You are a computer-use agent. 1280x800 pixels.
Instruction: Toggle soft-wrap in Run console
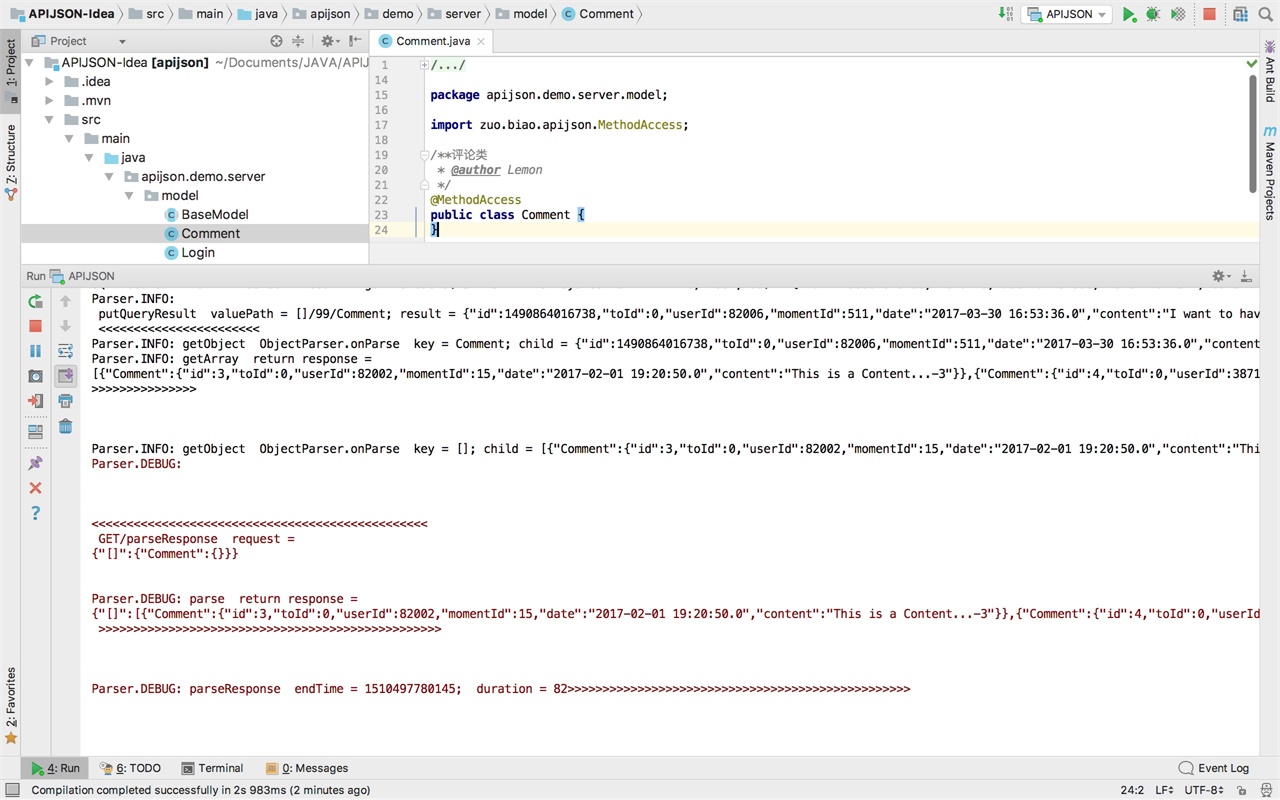(66, 351)
